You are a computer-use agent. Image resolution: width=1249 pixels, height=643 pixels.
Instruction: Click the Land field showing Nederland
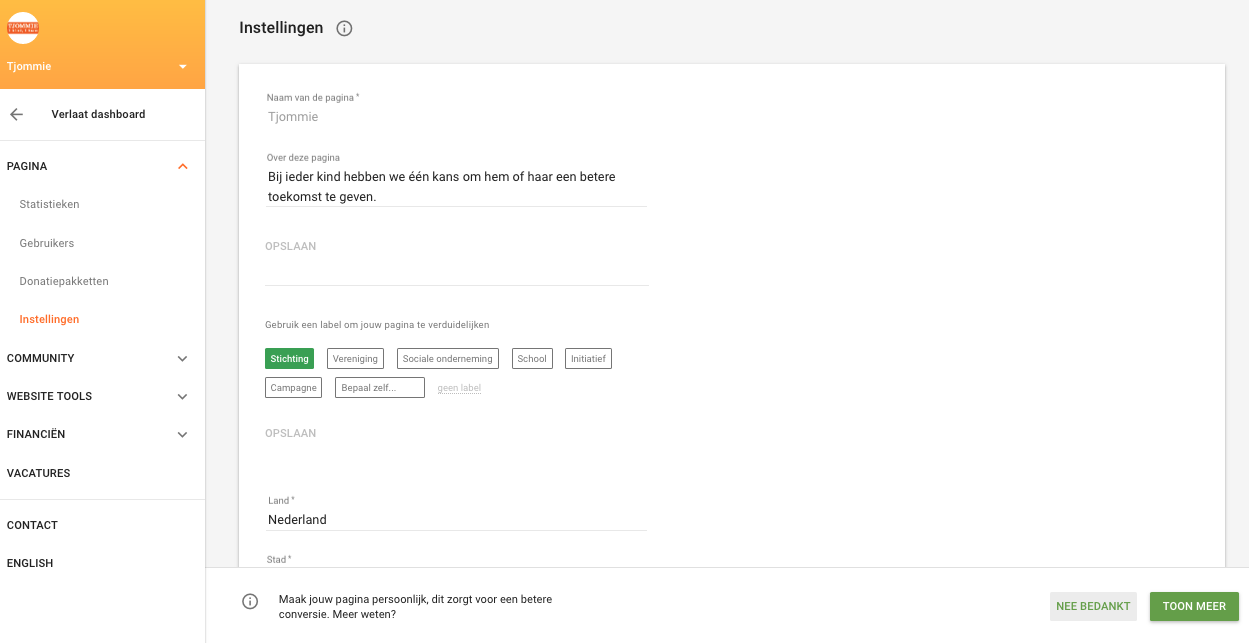coord(456,519)
